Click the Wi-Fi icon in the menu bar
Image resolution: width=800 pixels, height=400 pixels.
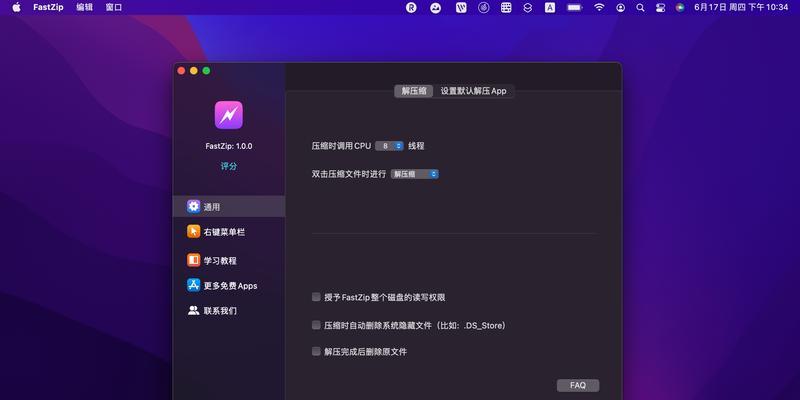coord(599,8)
